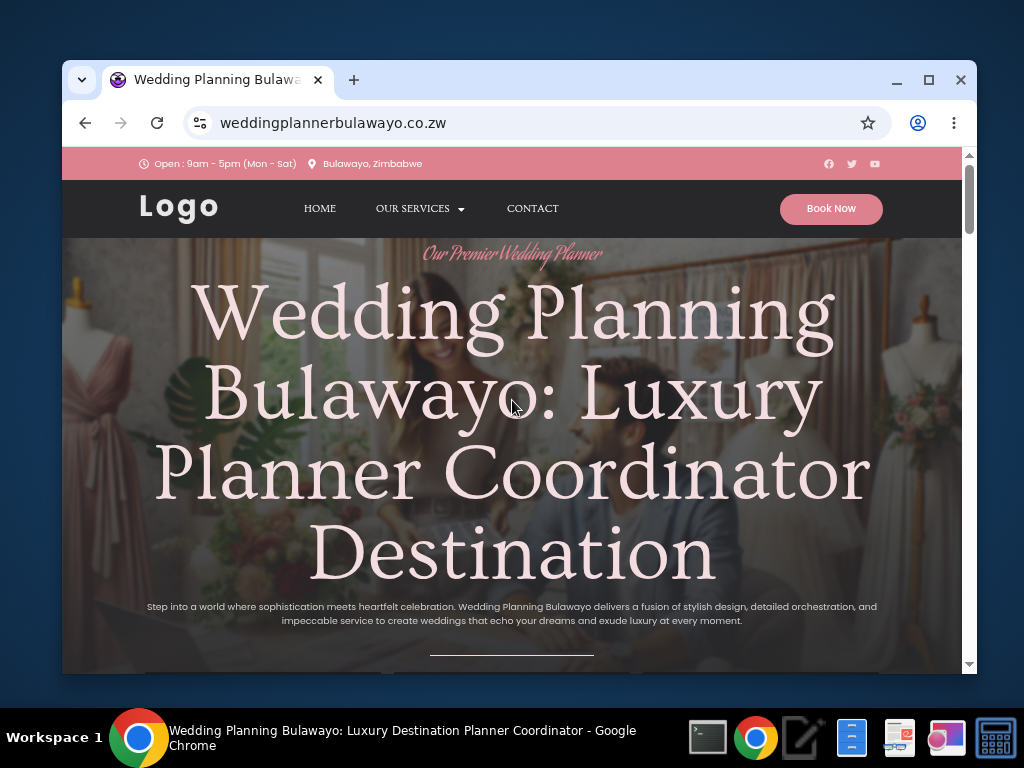The image size is (1024, 768).
Task: Open a new tab with the plus icon
Action: tap(353, 80)
